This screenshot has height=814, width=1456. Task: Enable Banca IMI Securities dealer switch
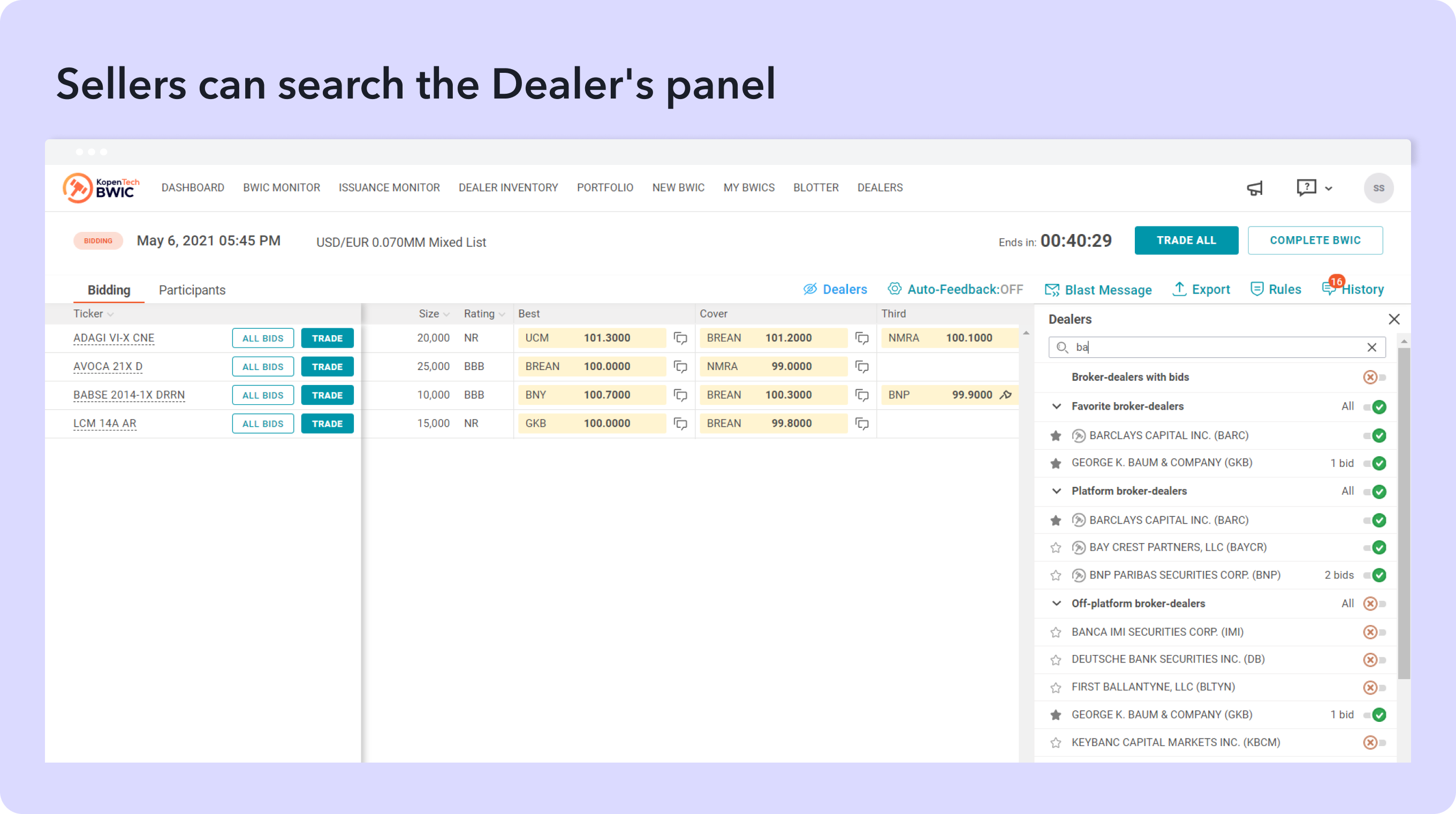click(1375, 632)
